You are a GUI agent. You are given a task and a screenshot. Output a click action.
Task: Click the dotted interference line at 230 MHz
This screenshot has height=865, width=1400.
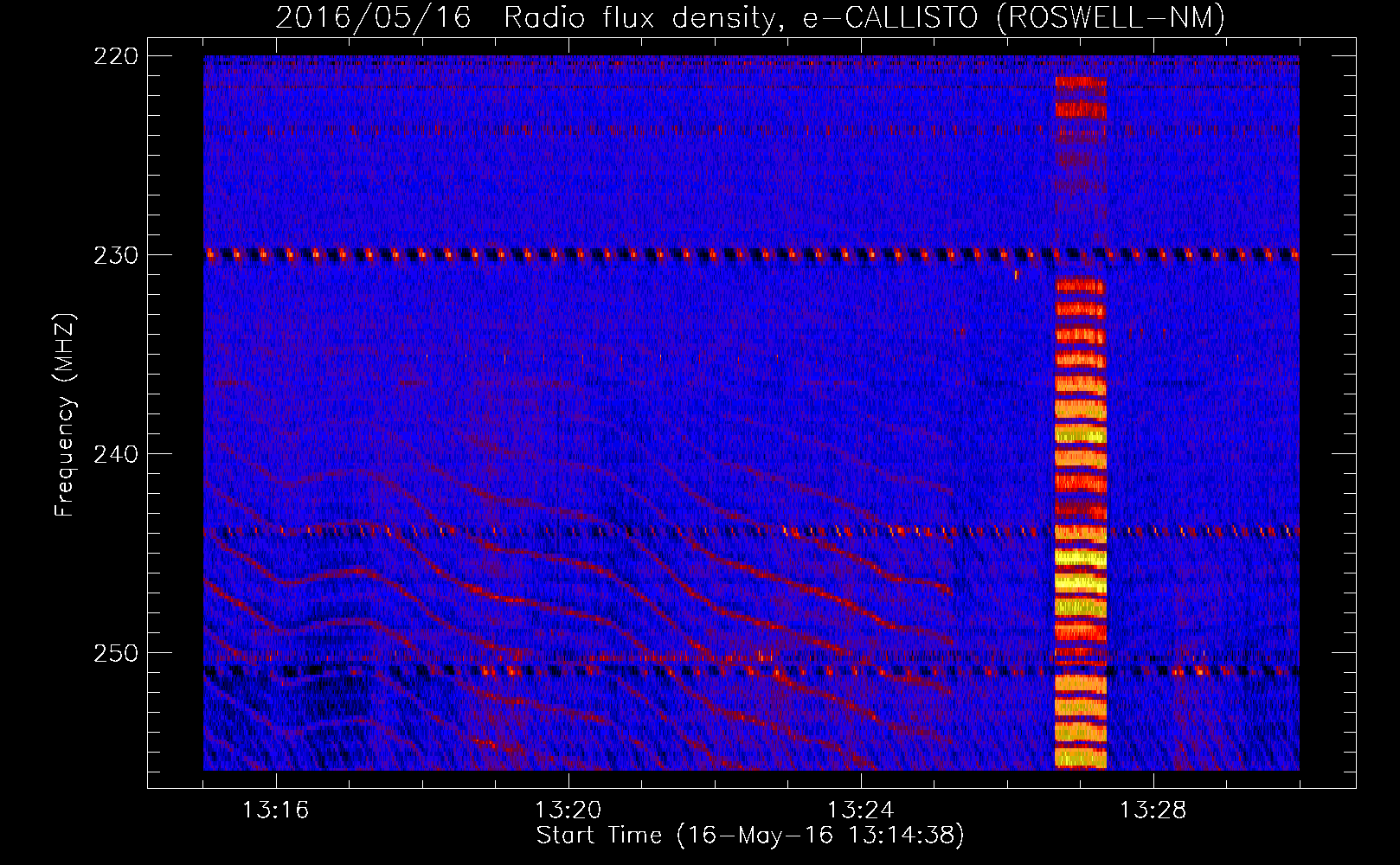pos(751,254)
